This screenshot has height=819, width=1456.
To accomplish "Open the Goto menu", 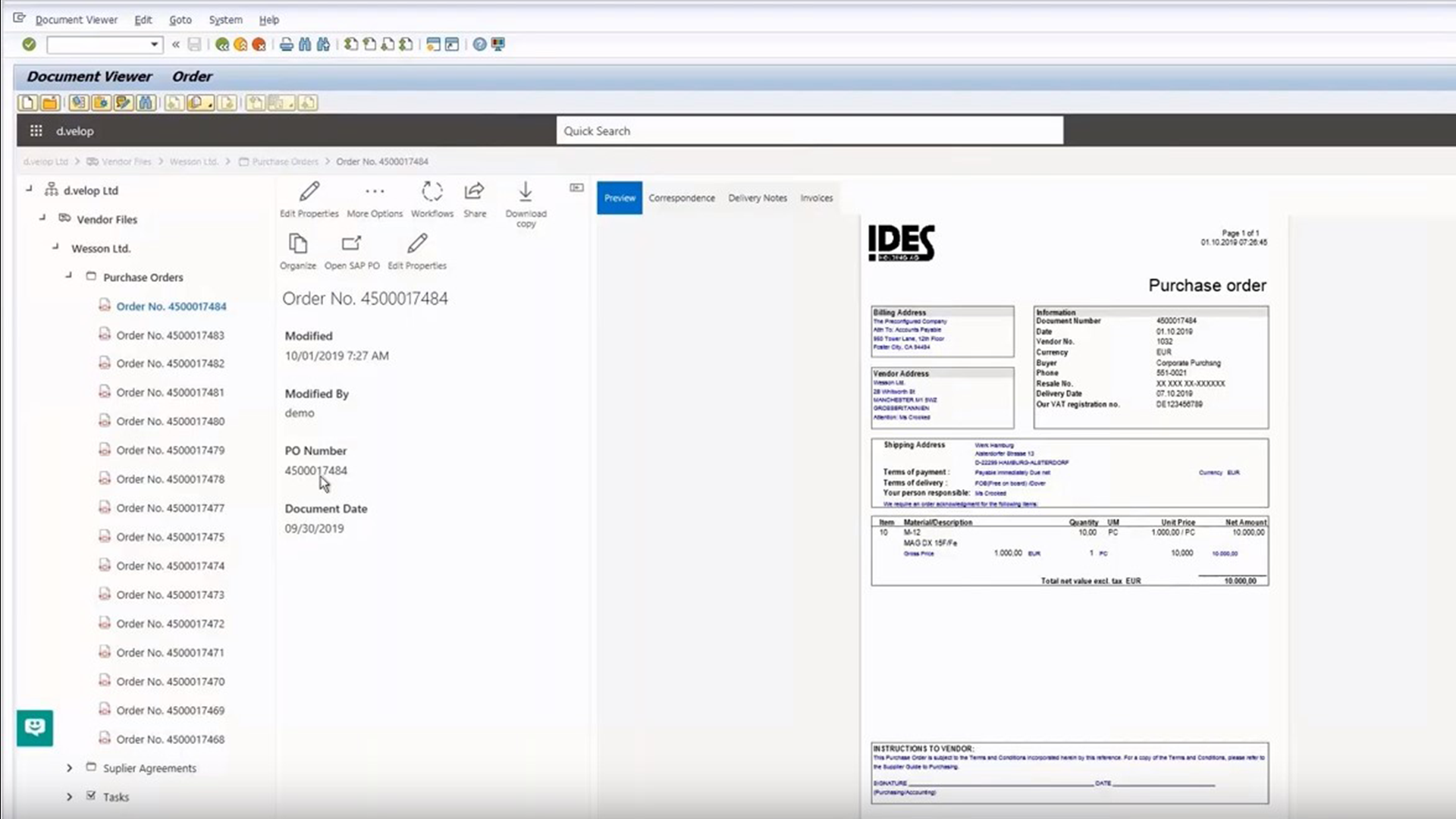I will [180, 20].
